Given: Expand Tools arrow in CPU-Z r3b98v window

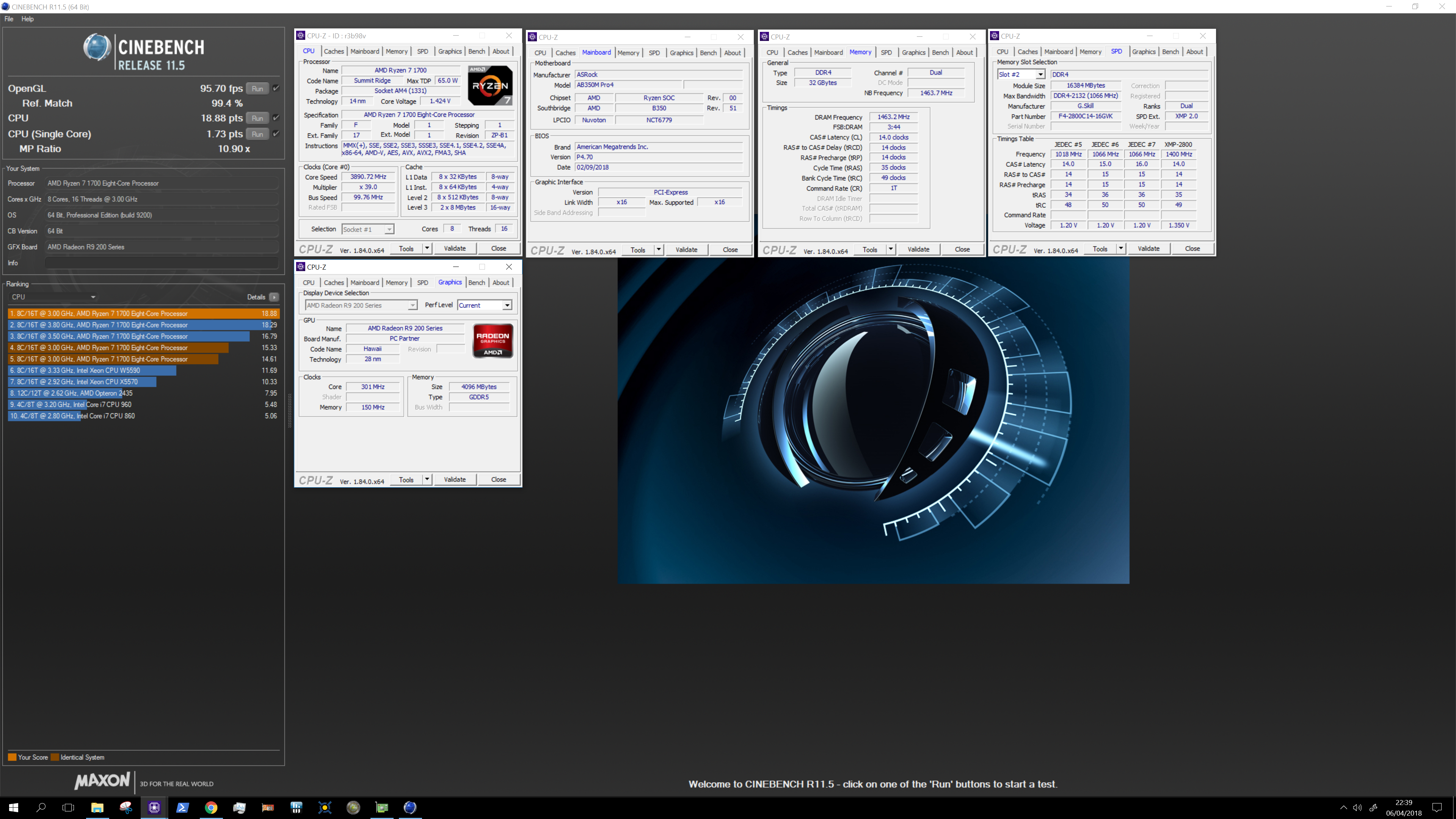Looking at the screenshot, I should point(427,248).
